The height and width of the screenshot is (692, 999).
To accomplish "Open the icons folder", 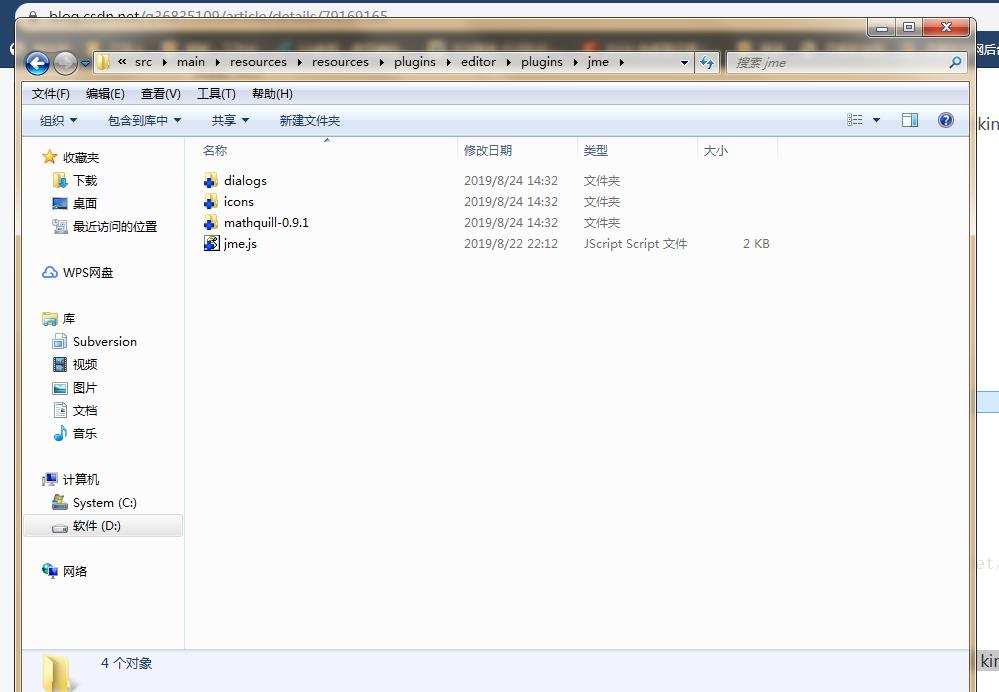I will [240, 202].
